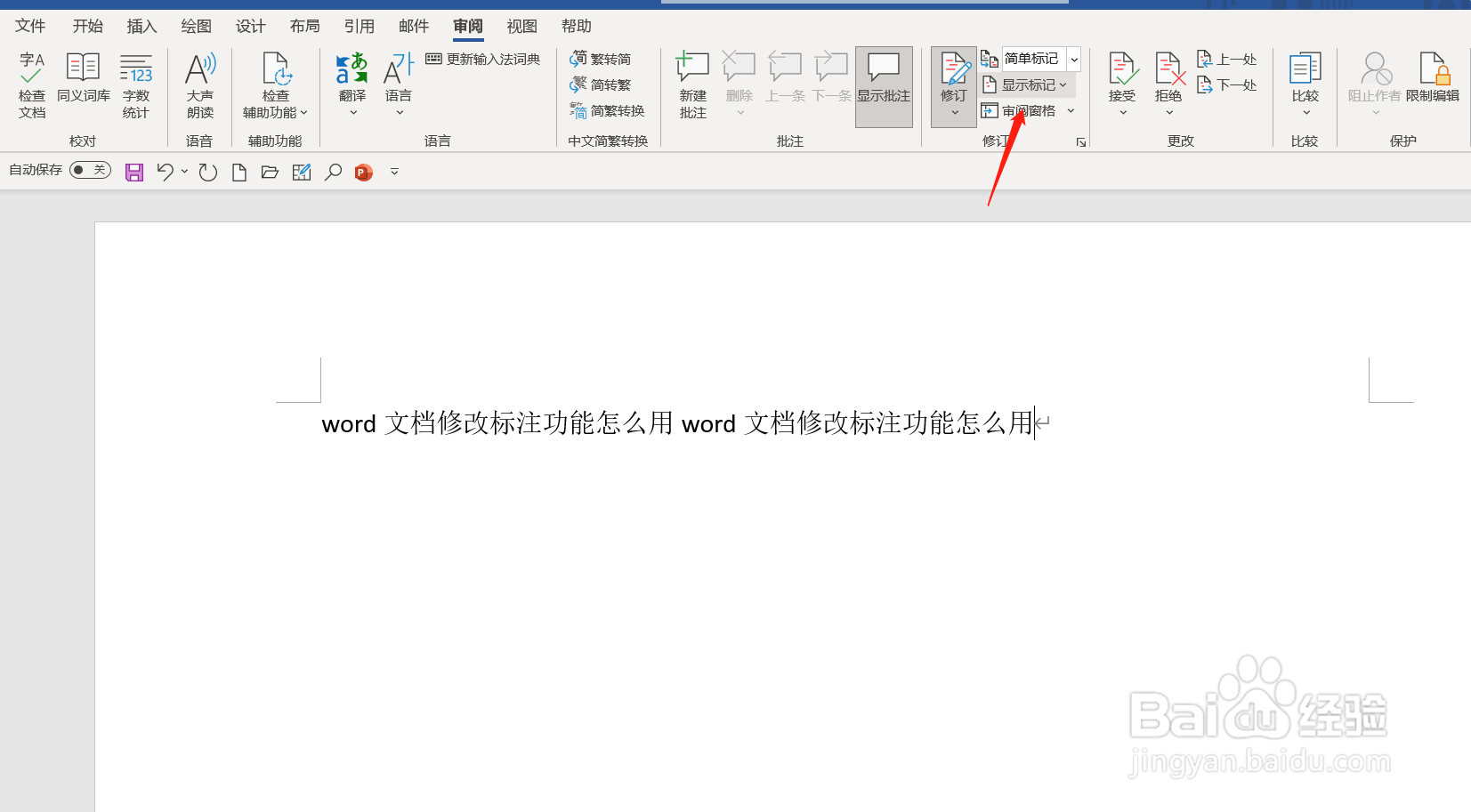Switch to the 邮件 mailings tab
This screenshot has width=1471, height=812.
click(414, 26)
